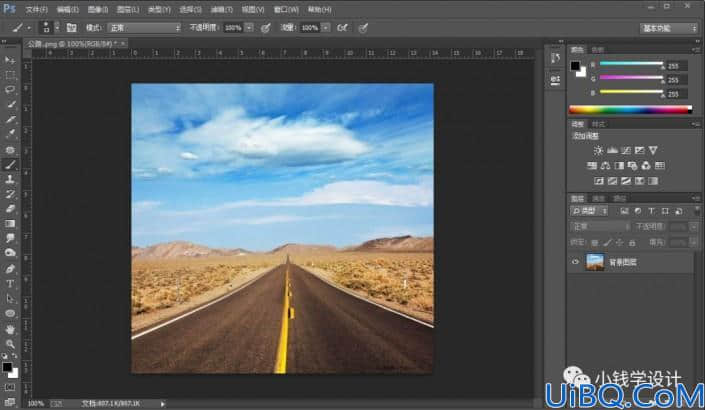
Task: Select the Brush tool in the toolbox
Action: tap(10, 165)
